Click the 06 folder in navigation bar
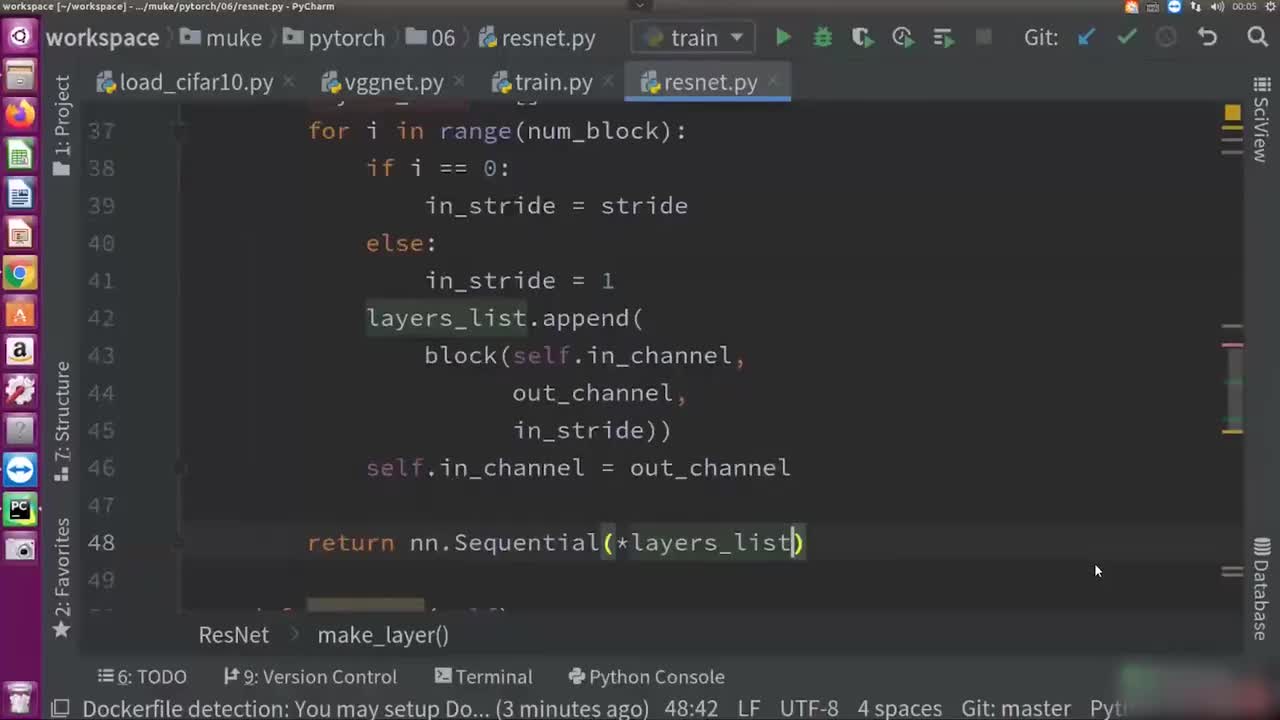The width and height of the screenshot is (1280, 720). [431, 38]
